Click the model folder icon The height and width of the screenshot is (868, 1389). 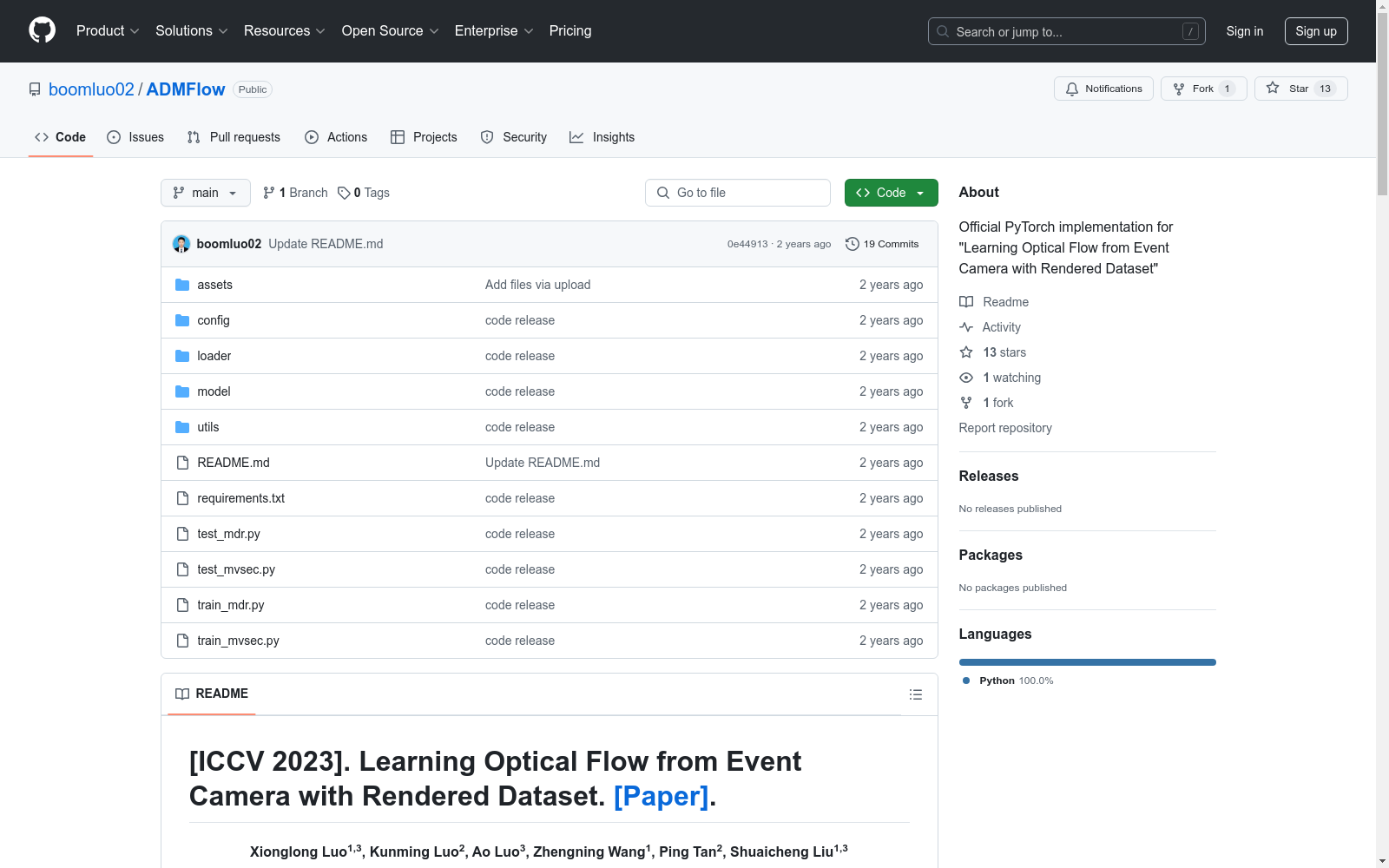coord(182,391)
